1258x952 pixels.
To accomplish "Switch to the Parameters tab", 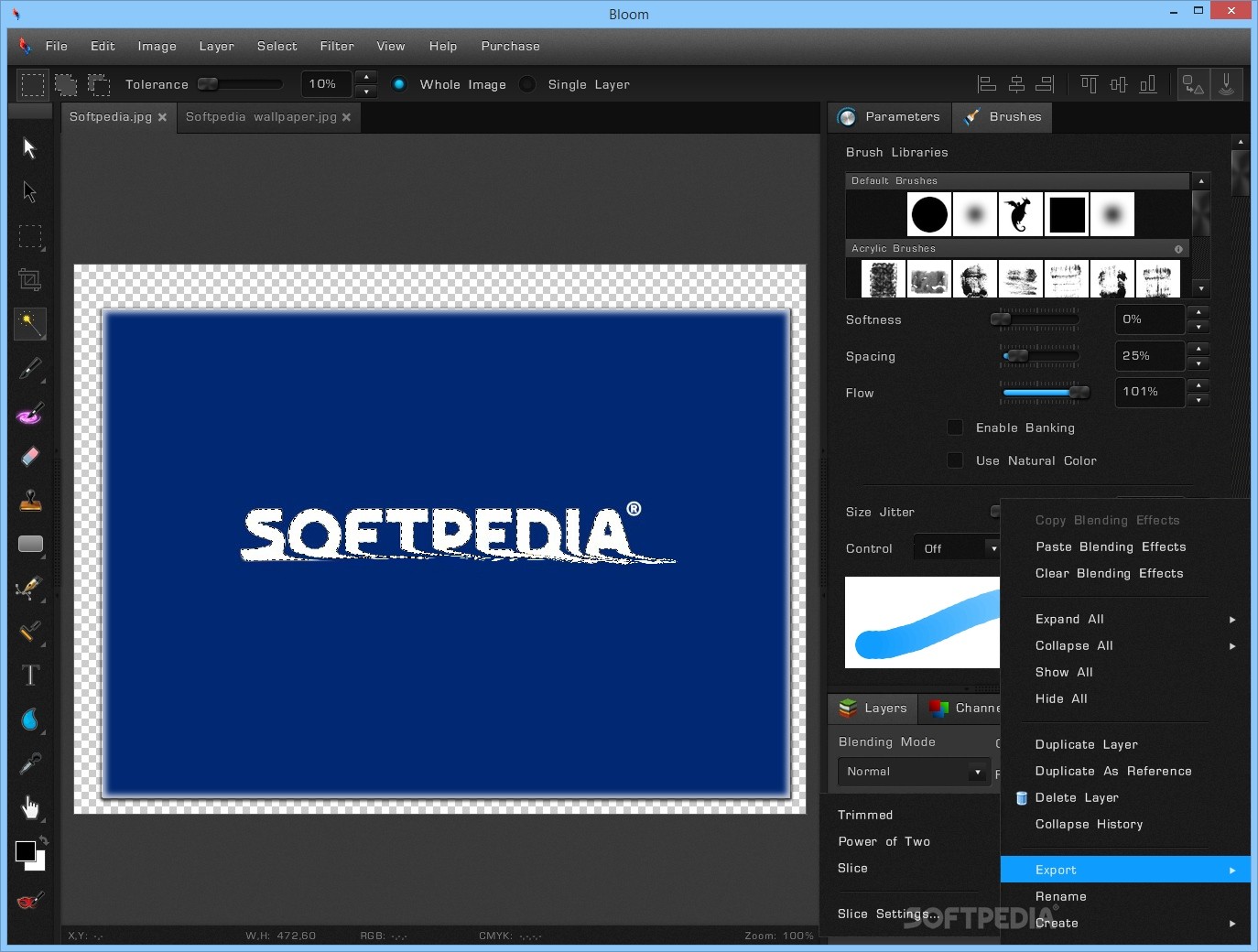I will tap(890, 117).
